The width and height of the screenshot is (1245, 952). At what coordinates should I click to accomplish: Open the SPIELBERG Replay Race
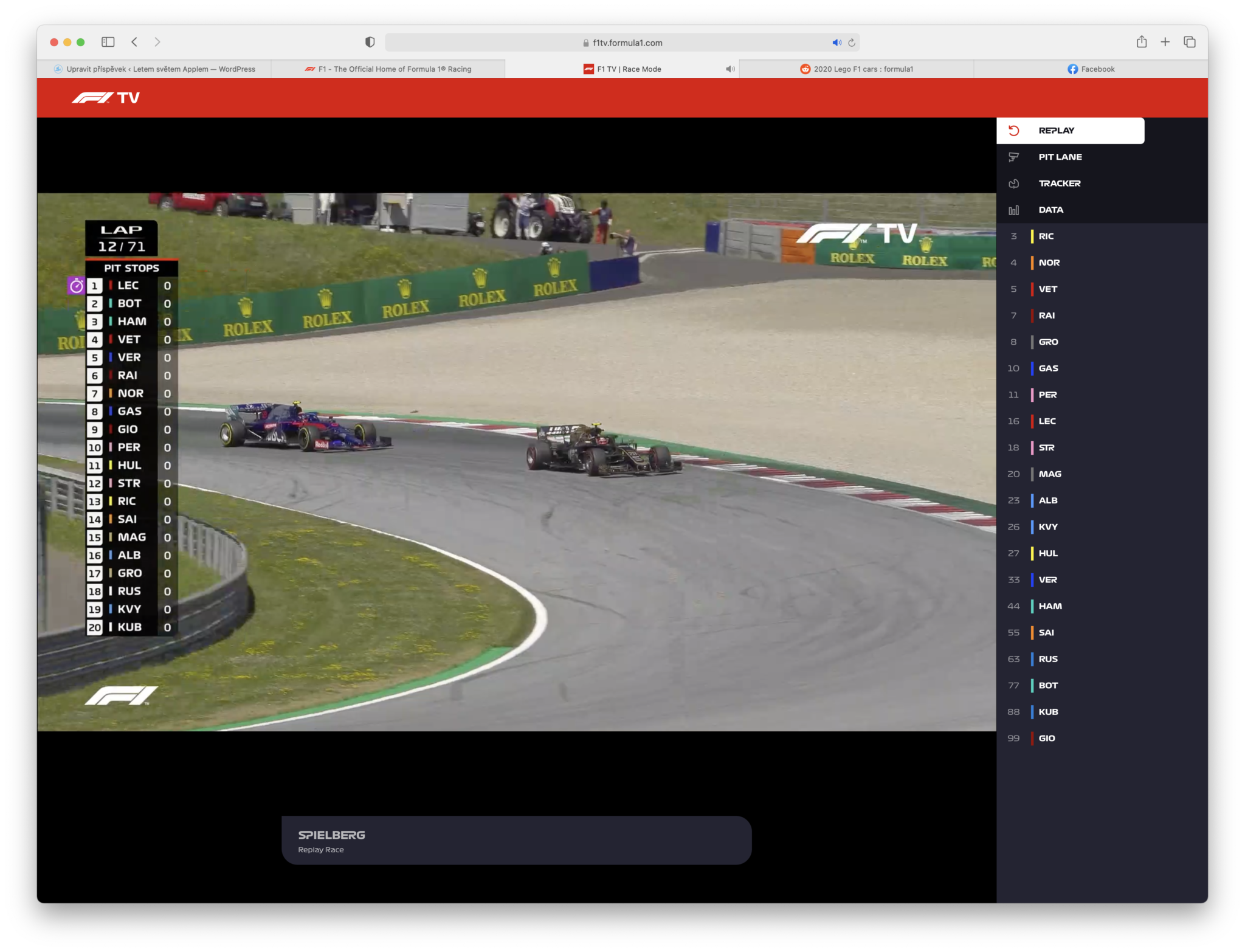516,840
